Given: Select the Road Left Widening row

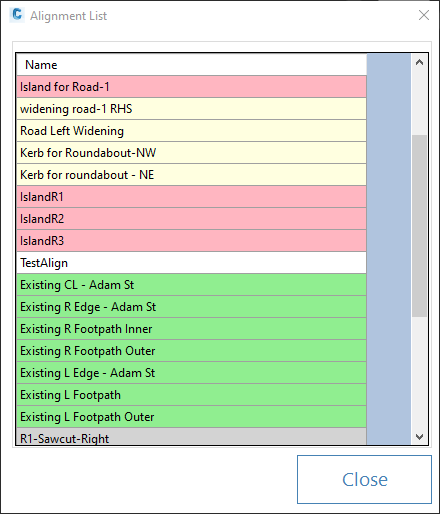Looking at the screenshot, I should [192, 131].
